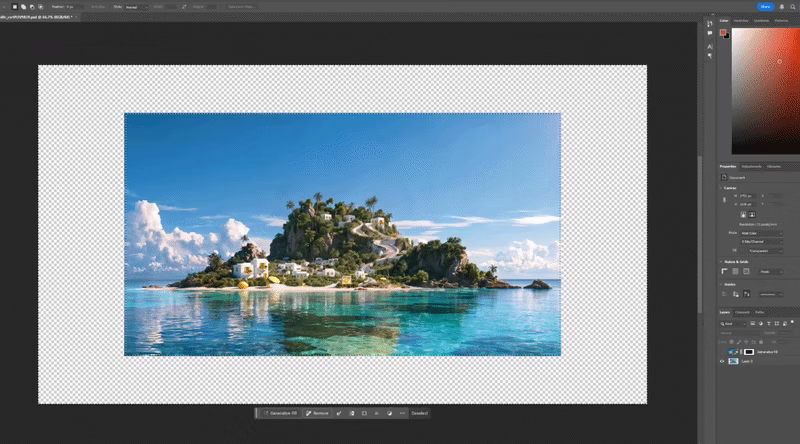Toggle the link width and height icon
This screenshot has width=800, height=444.
[724, 200]
